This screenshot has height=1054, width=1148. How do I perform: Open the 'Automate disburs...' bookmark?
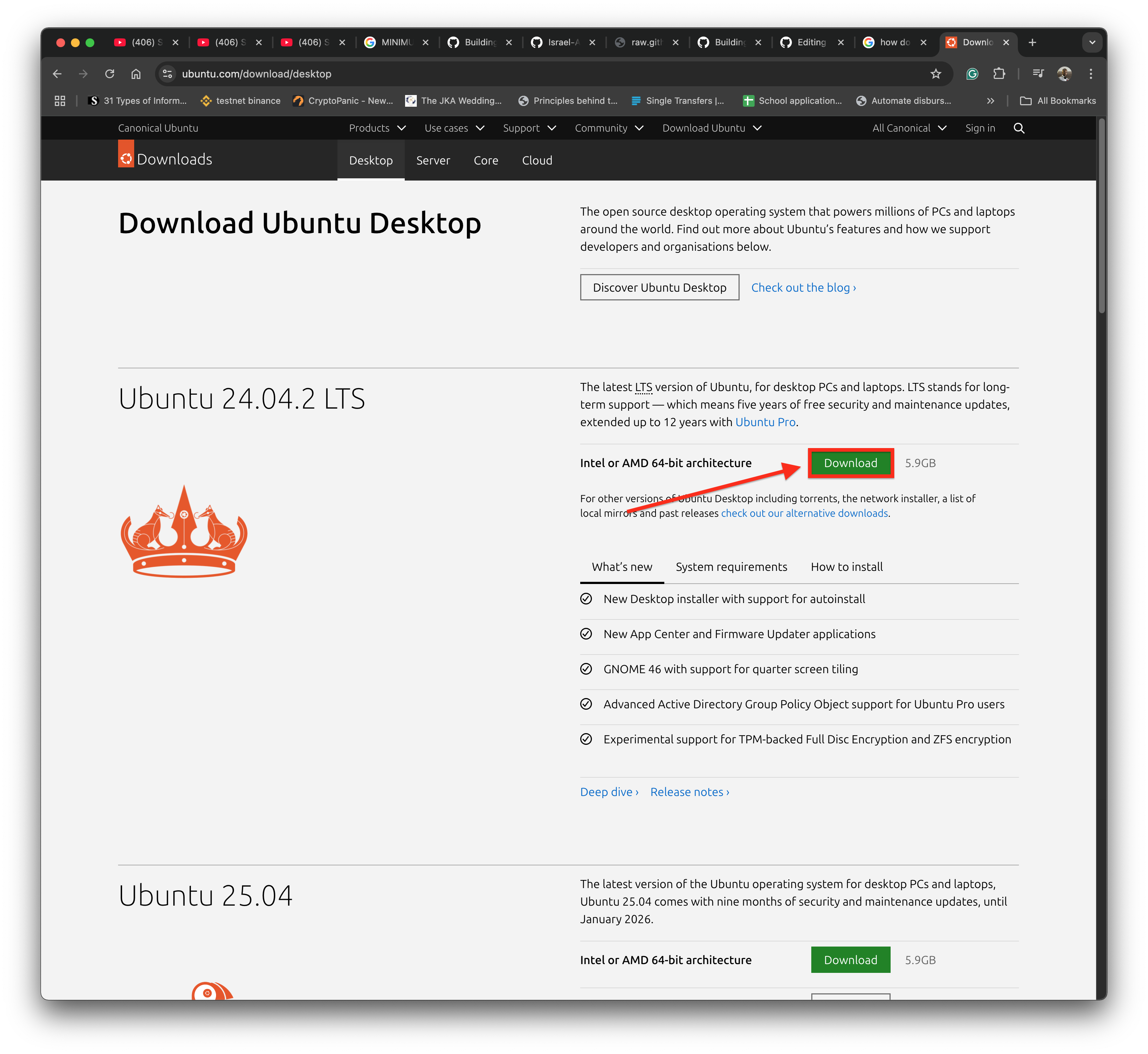pyautogui.click(x=904, y=101)
